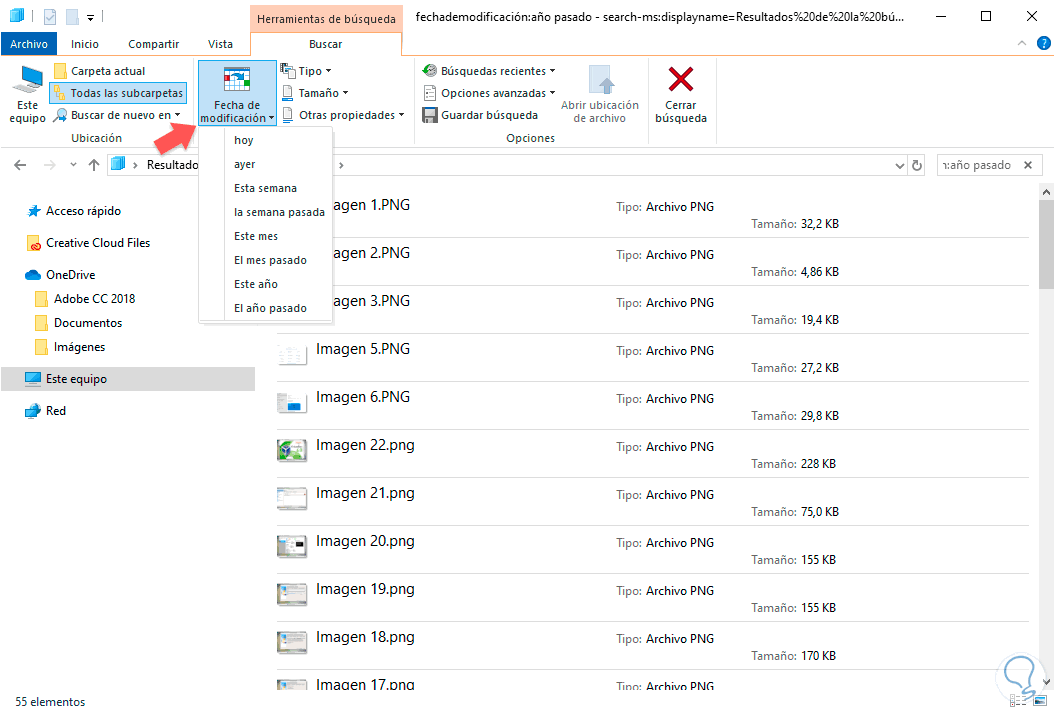
Task: Click scrollbar up arrow
Action: point(1046,192)
